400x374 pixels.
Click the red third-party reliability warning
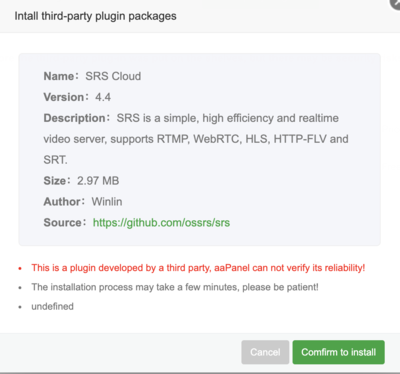[198, 268]
